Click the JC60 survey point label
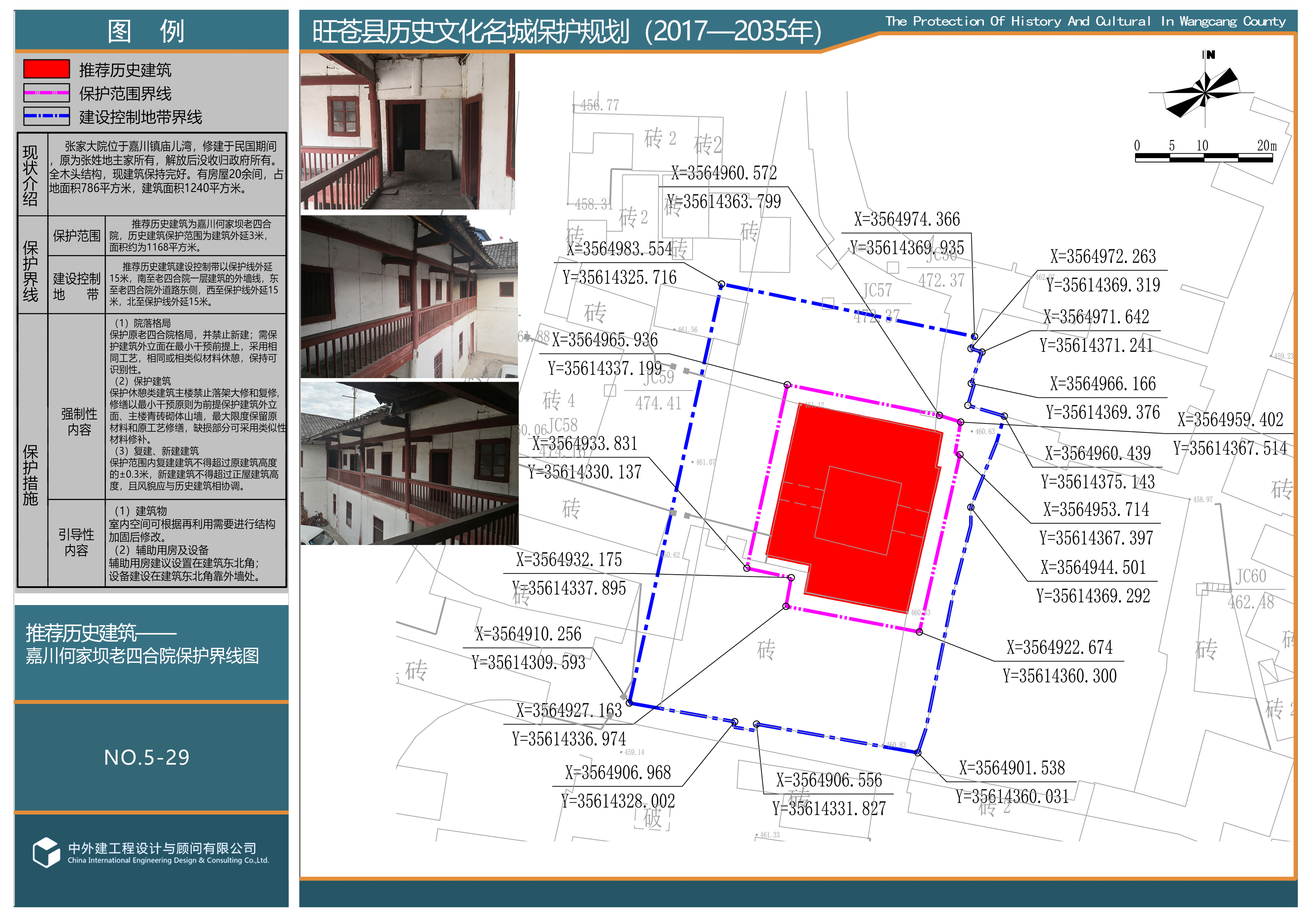 (x=1250, y=576)
